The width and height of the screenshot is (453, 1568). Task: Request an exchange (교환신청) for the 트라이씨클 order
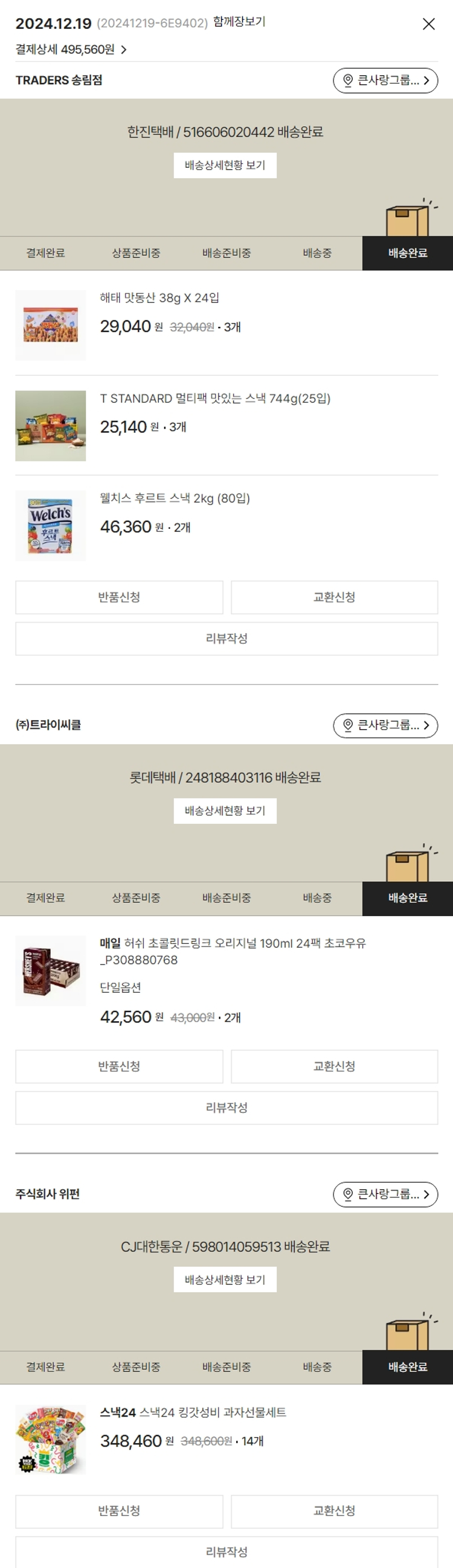pos(334,1066)
